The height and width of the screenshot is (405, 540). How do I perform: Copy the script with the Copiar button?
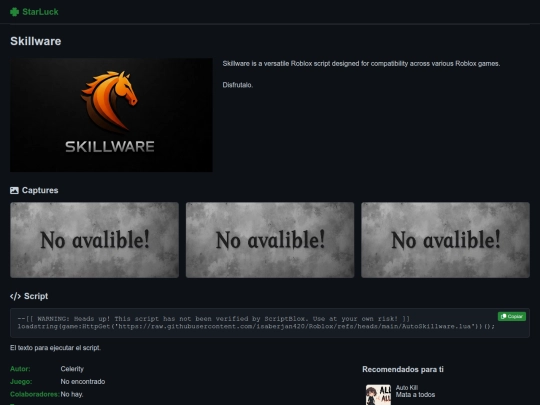tap(511, 316)
